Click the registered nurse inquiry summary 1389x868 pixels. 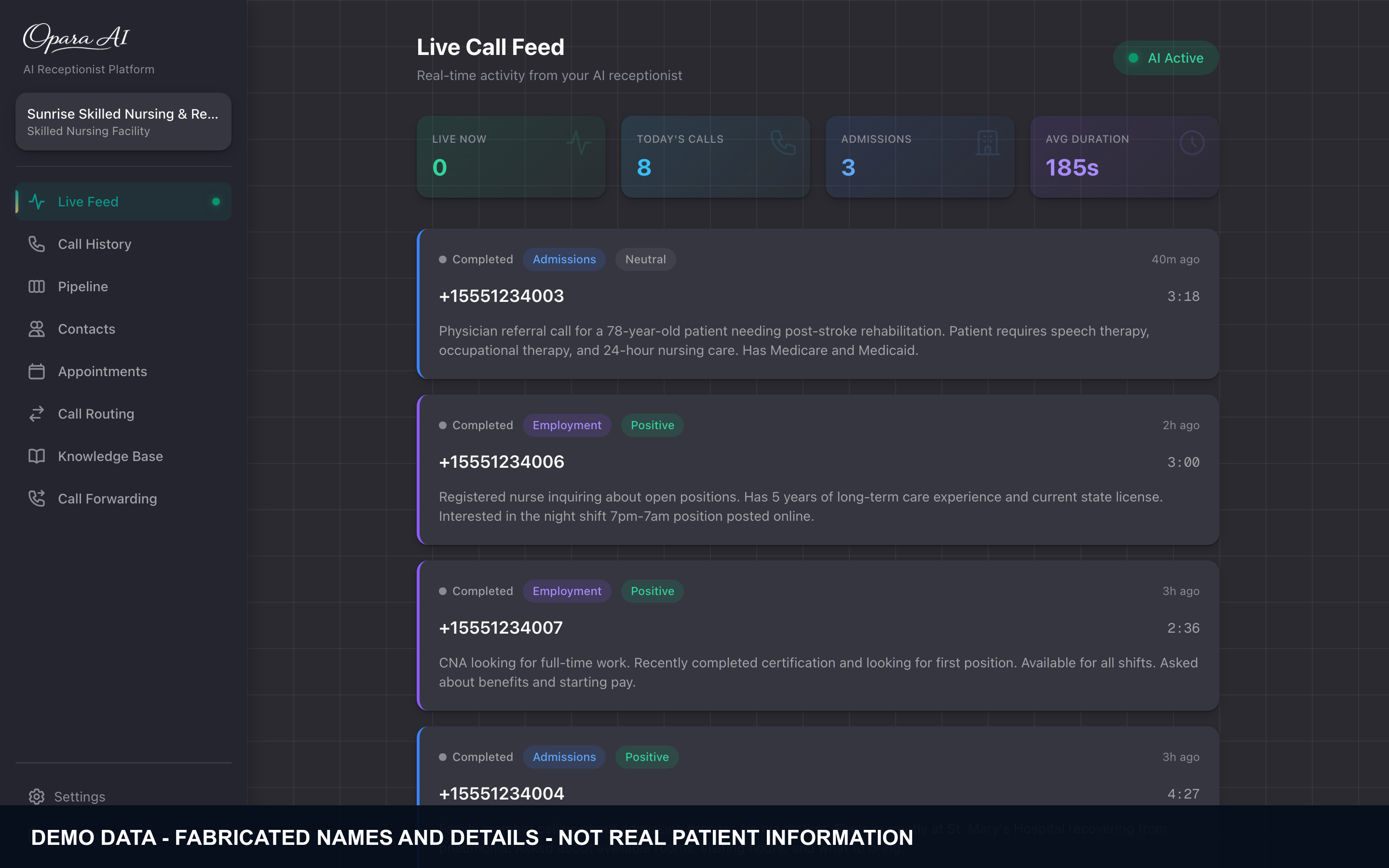pos(801,506)
